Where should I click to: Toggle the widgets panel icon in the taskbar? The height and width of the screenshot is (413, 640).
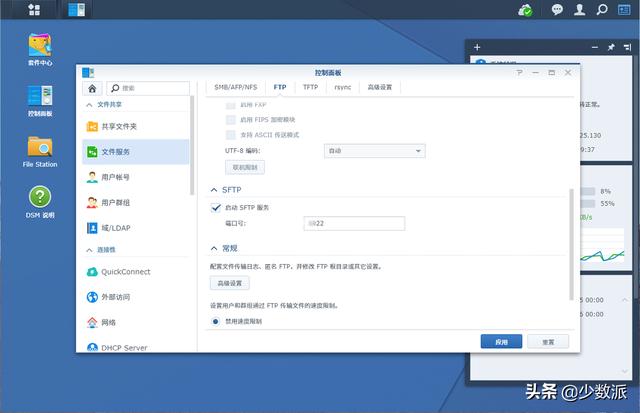coord(624,9)
